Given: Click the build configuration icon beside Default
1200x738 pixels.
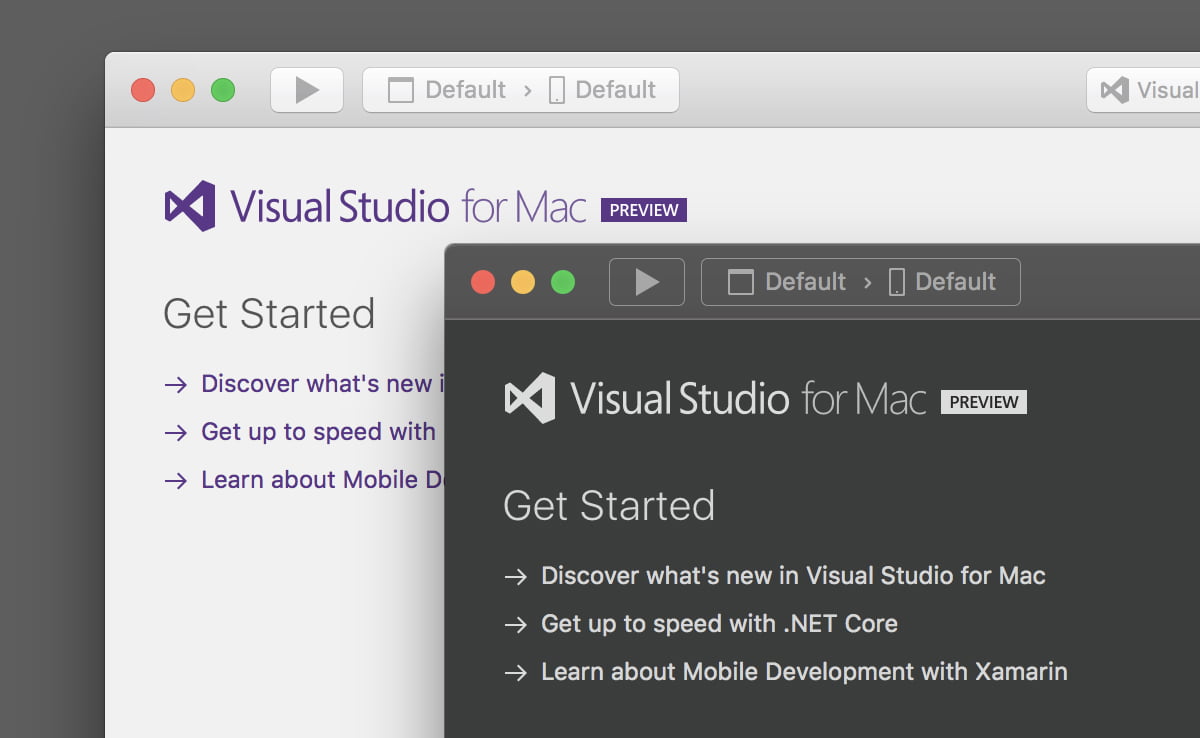Looking at the screenshot, I should click(741, 282).
